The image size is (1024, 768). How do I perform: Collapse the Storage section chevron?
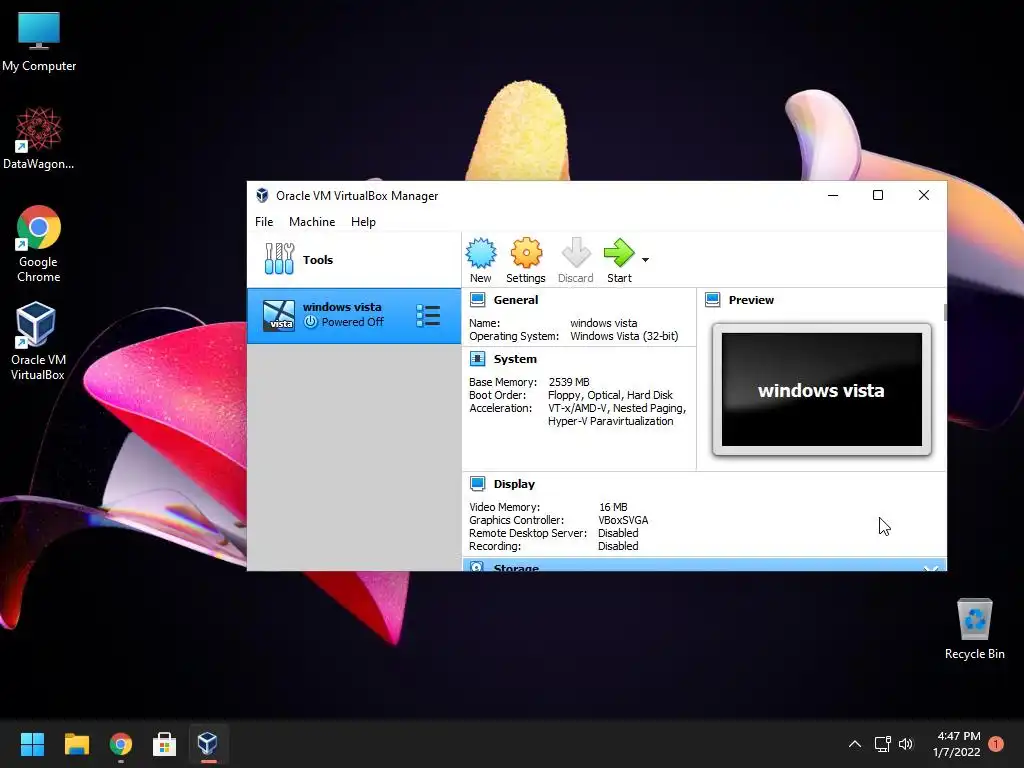931,568
